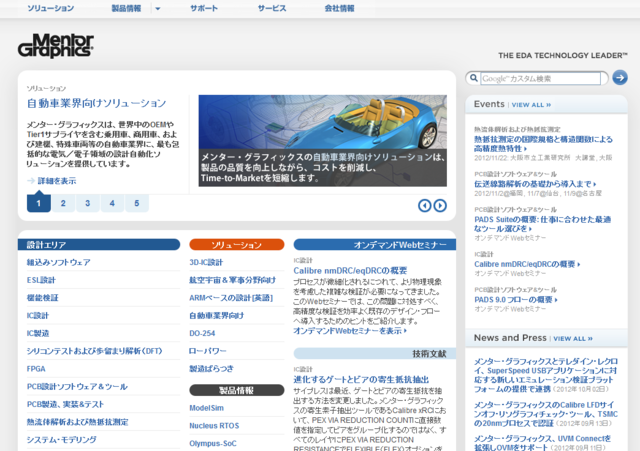Screen dimensions: 640x451
Task: Go to previous slide with left arrow
Action: point(424,205)
